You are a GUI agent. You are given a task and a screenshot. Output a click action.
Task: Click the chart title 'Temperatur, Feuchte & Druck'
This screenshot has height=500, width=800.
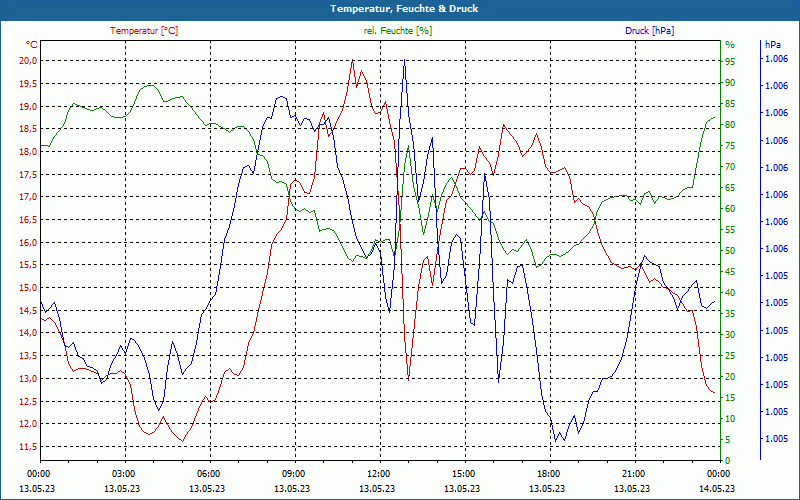click(404, 9)
